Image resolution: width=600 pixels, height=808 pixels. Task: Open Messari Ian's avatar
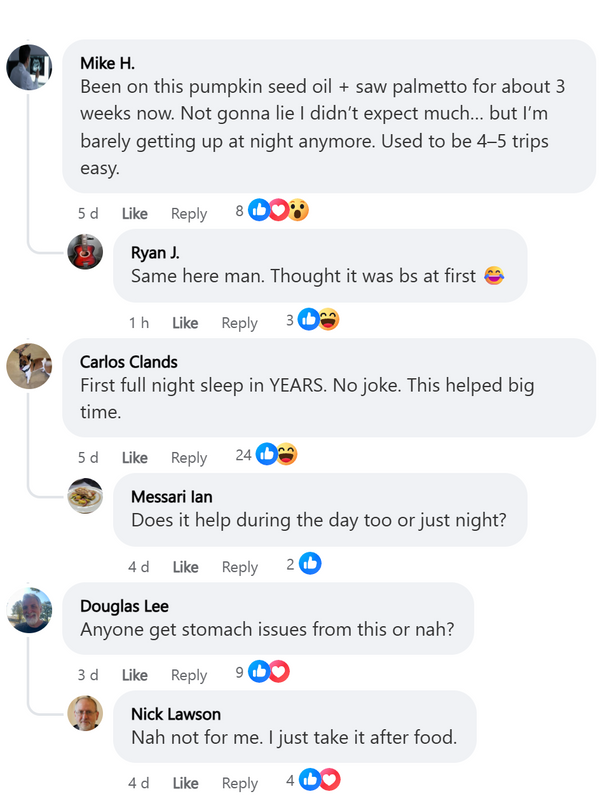(85, 496)
